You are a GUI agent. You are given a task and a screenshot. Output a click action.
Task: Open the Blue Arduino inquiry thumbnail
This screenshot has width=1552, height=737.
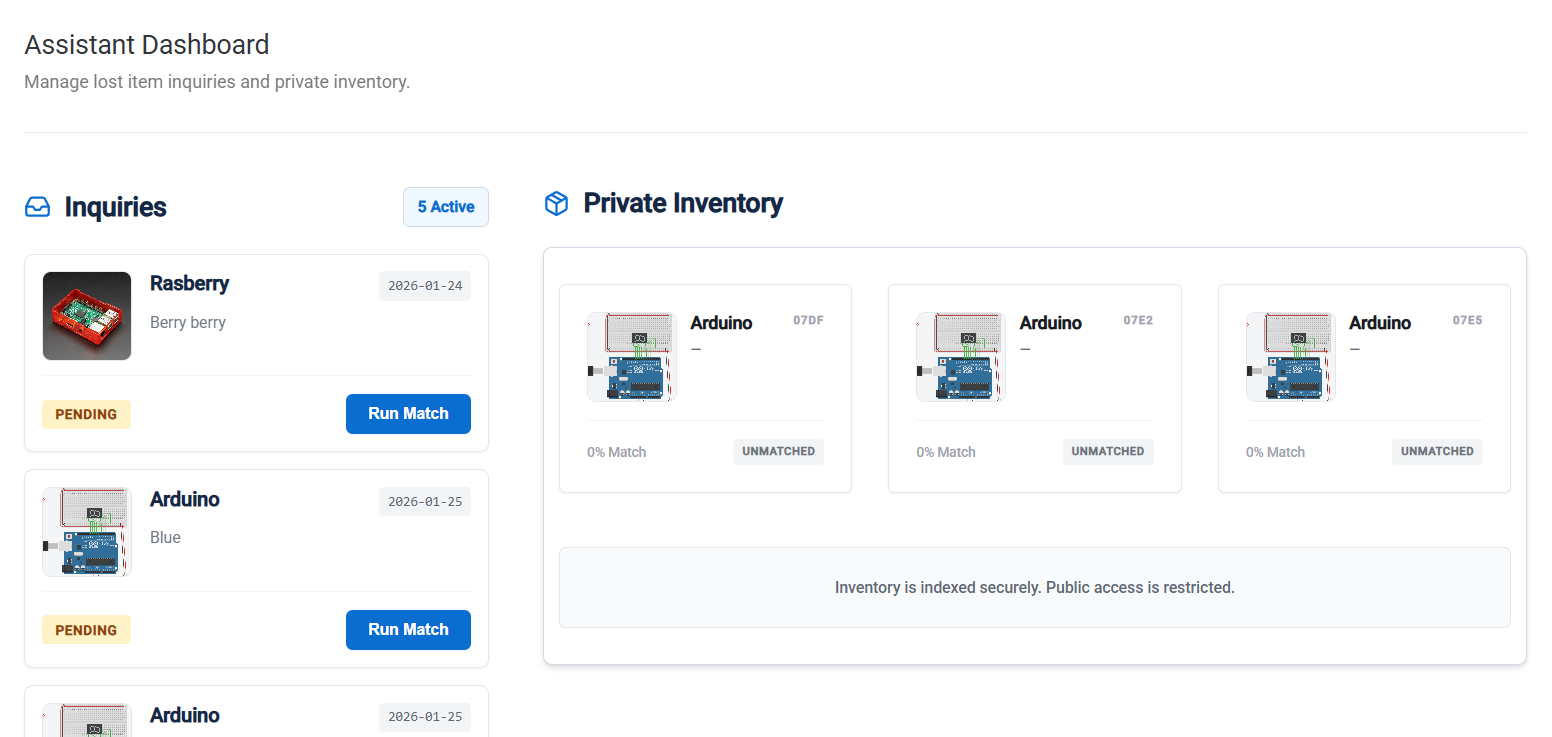point(87,532)
